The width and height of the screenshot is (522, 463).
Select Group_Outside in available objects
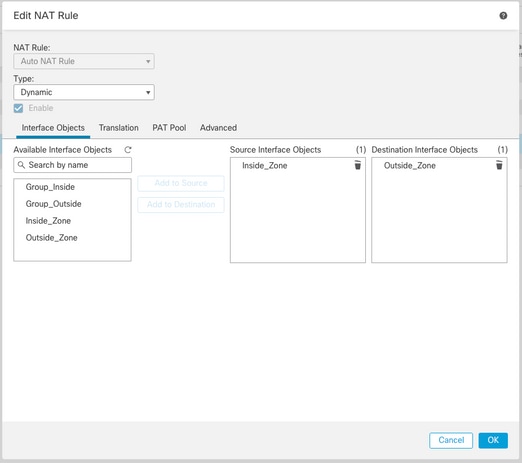click(x=53, y=204)
